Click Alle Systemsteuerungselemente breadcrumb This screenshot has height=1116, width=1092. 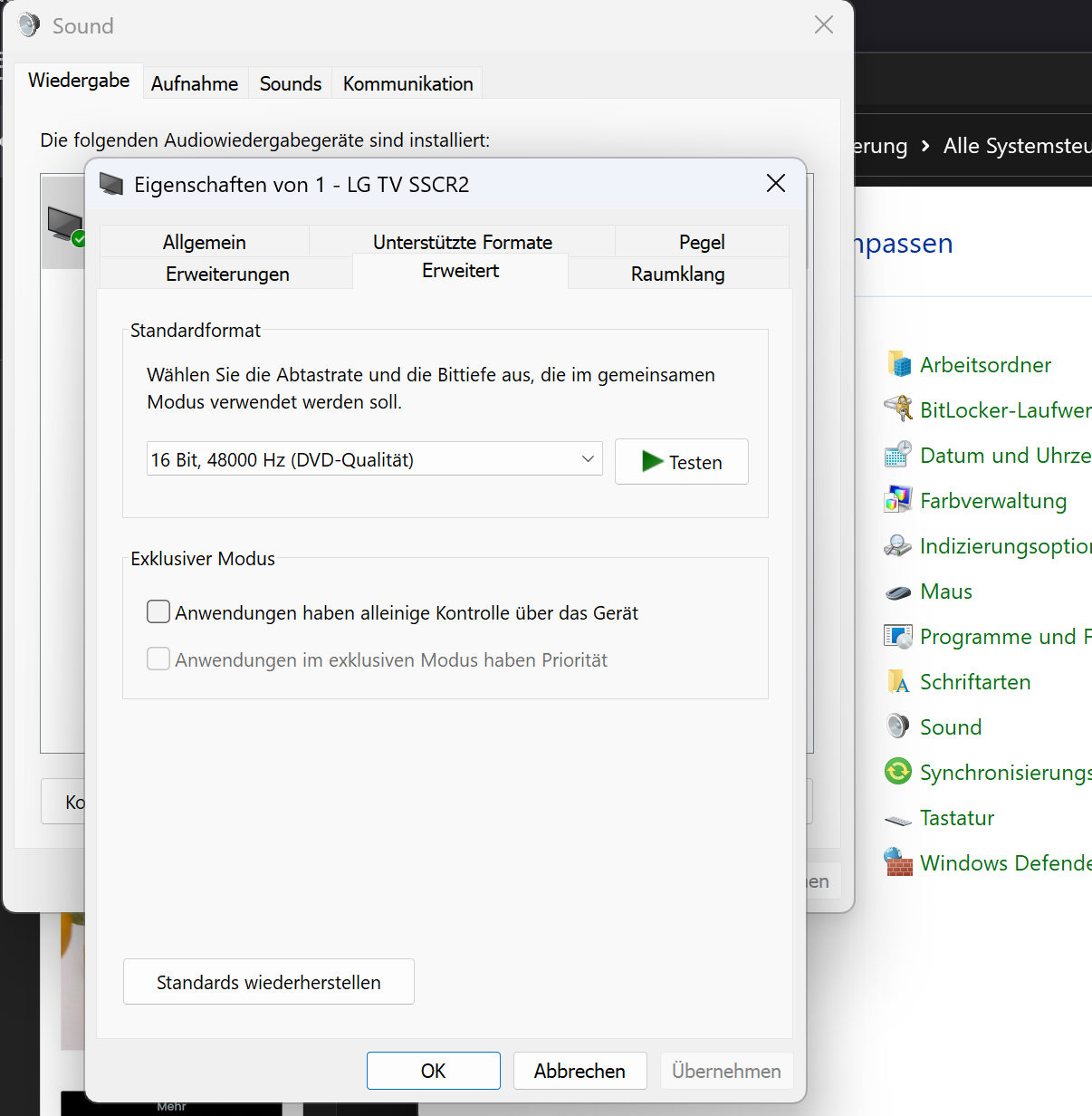pos(1017,146)
